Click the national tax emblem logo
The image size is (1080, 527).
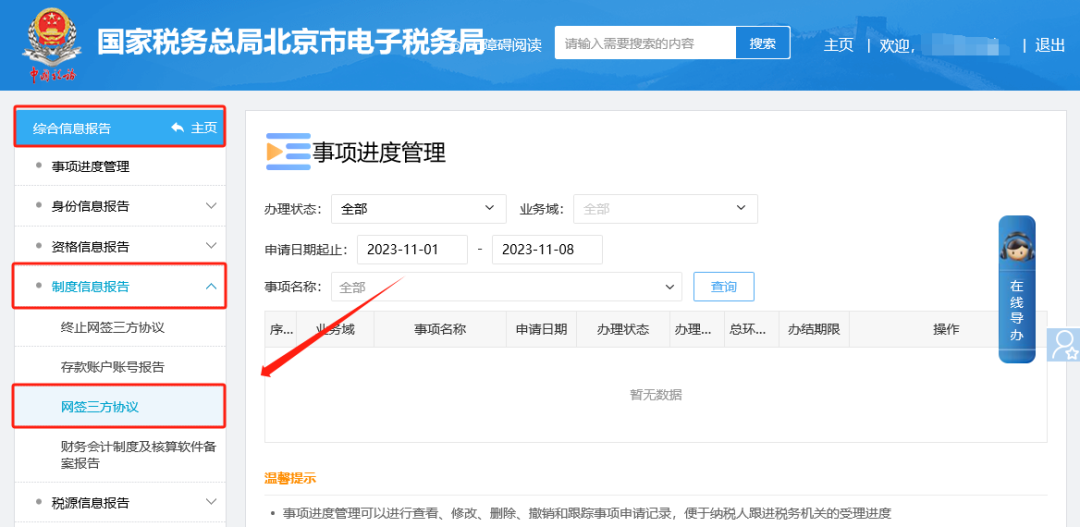(x=52, y=45)
